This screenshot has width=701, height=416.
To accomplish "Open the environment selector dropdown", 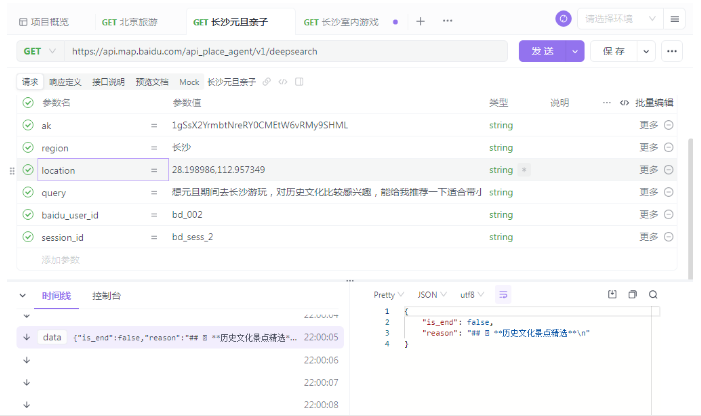I will (620, 19).
